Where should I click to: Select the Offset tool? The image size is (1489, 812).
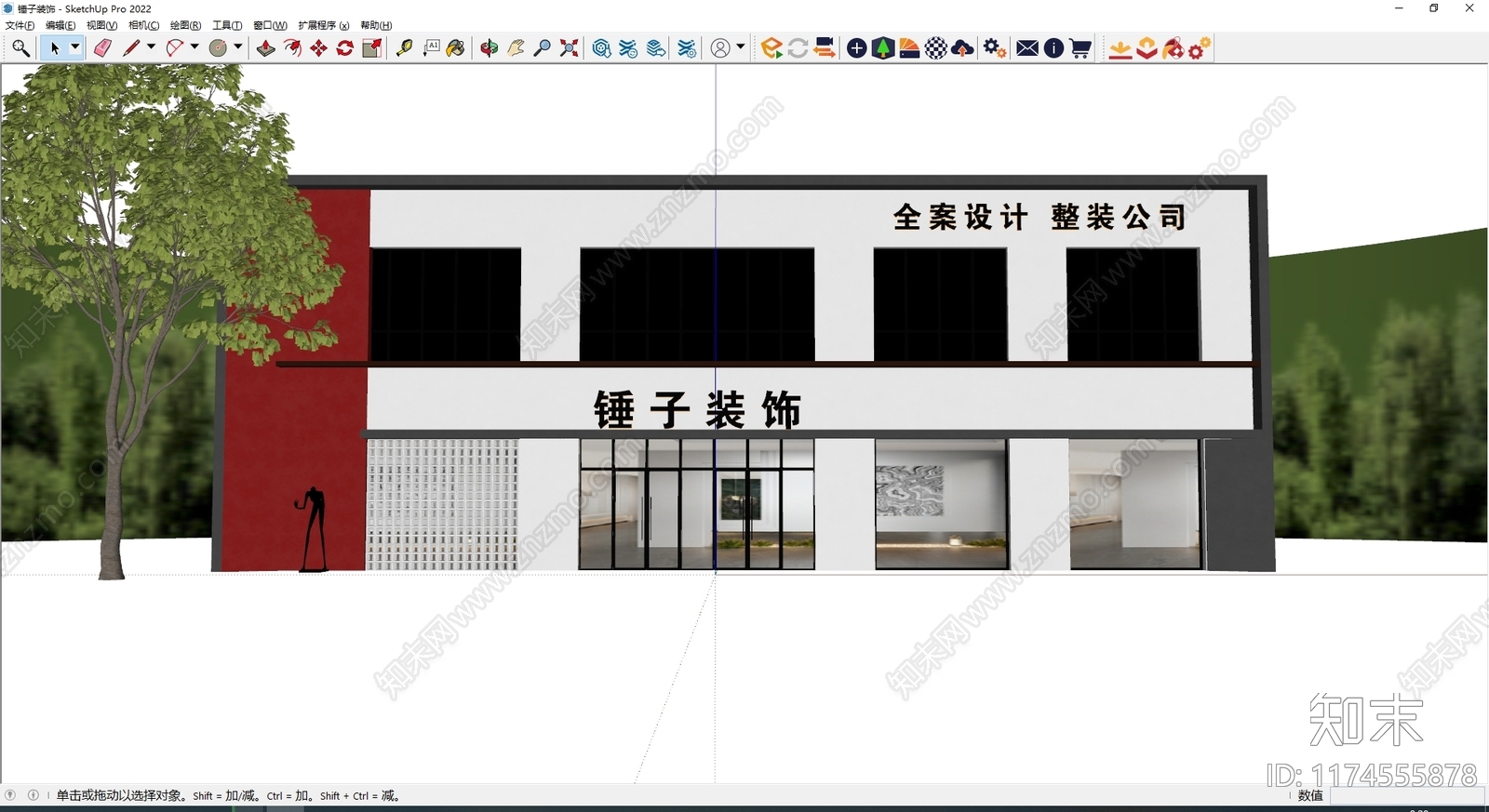pos(292,48)
